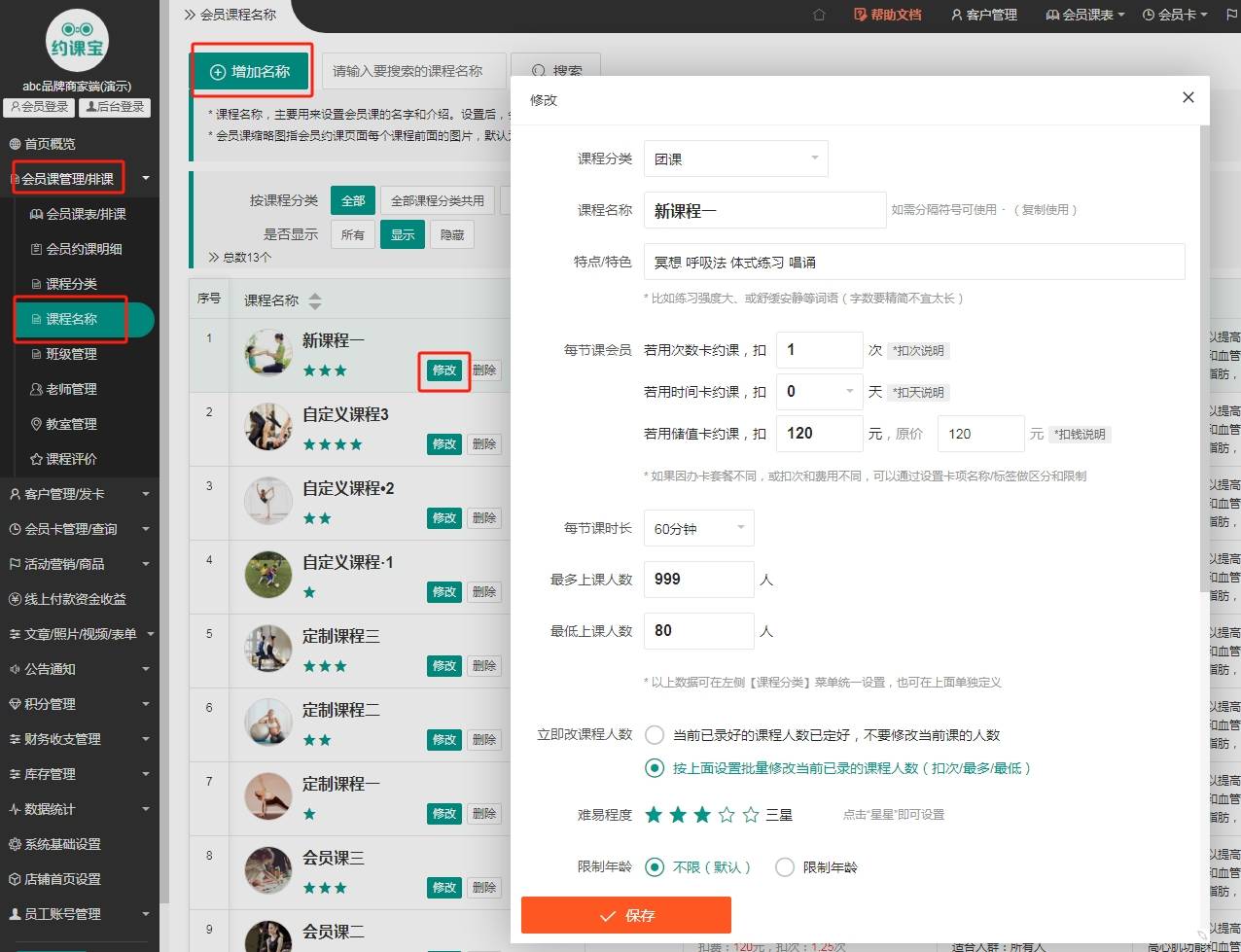Edit 次卡 deduction count field
Screen dimensions: 1241x952
(x=820, y=350)
